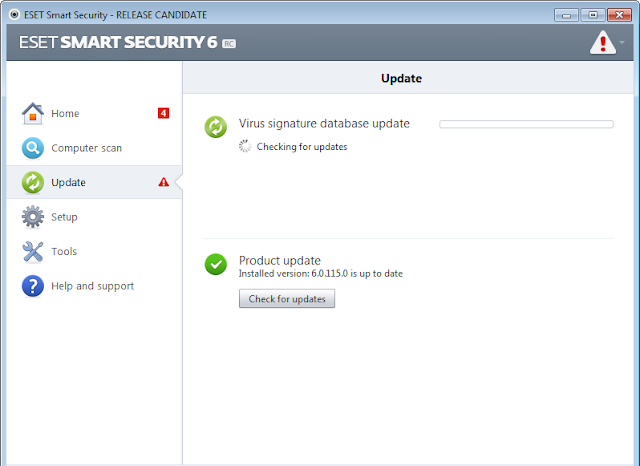
Task: Click the green checkmark Product update icon
Action: (x=216, y=264)
